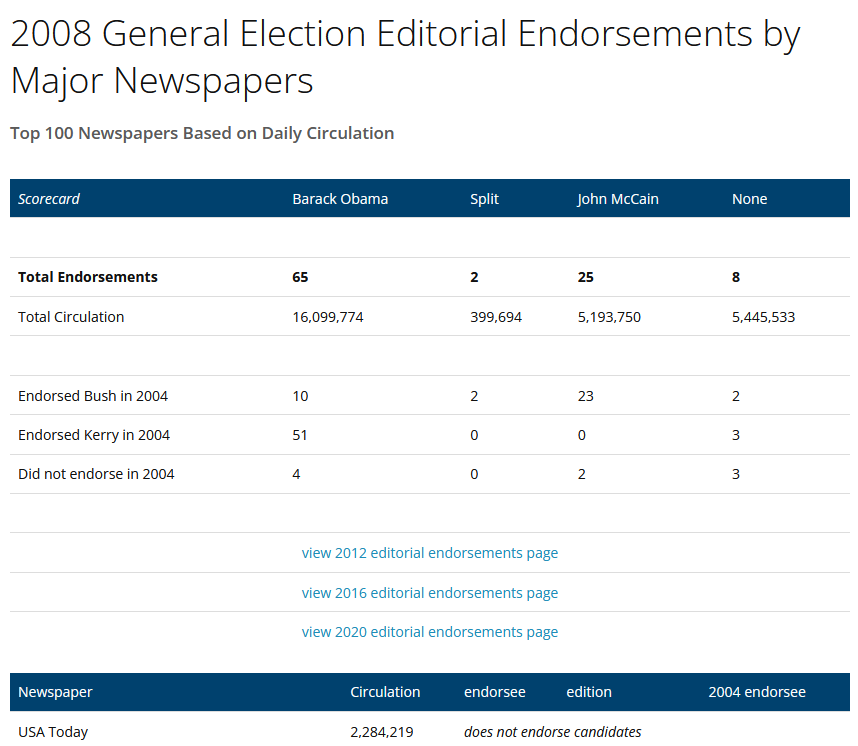
Task: Click the Barack Obama column header
Action: [340, 199]
